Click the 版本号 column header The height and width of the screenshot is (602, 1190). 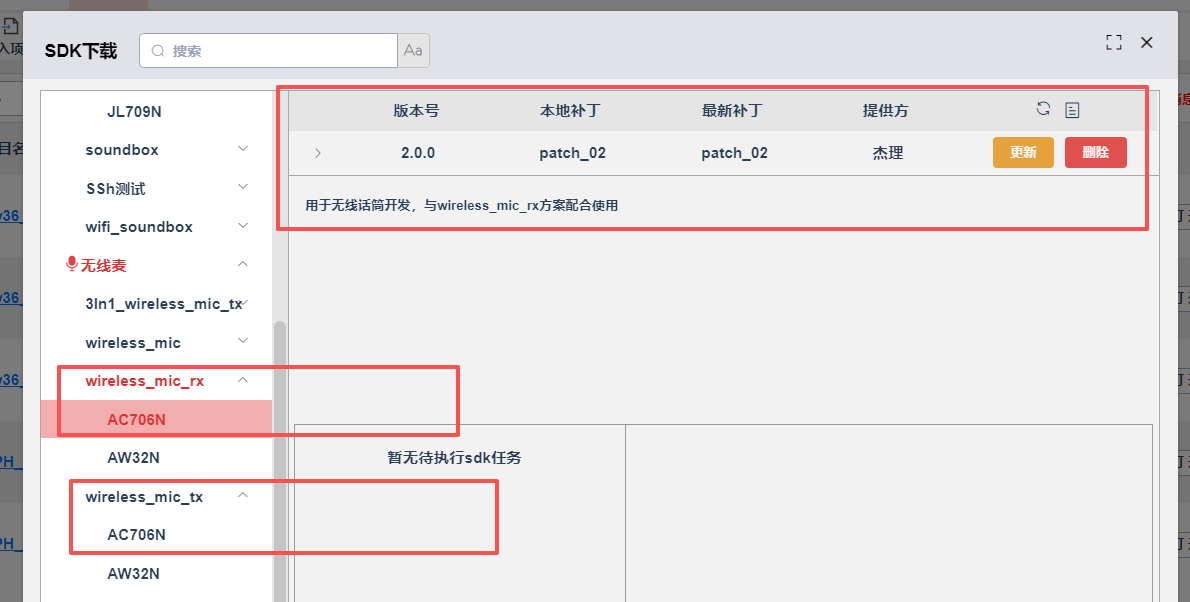pyautogui.click(x=416, y=111)
